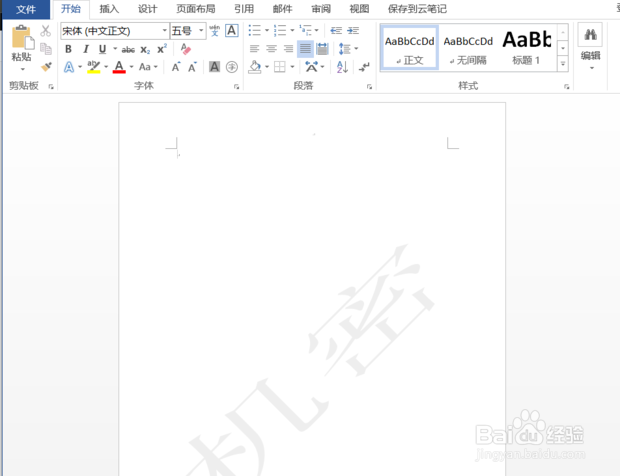This screenshot has height=476, width=620.
Task: Expand the styles gallery More arrow
Action: (563, 64)
